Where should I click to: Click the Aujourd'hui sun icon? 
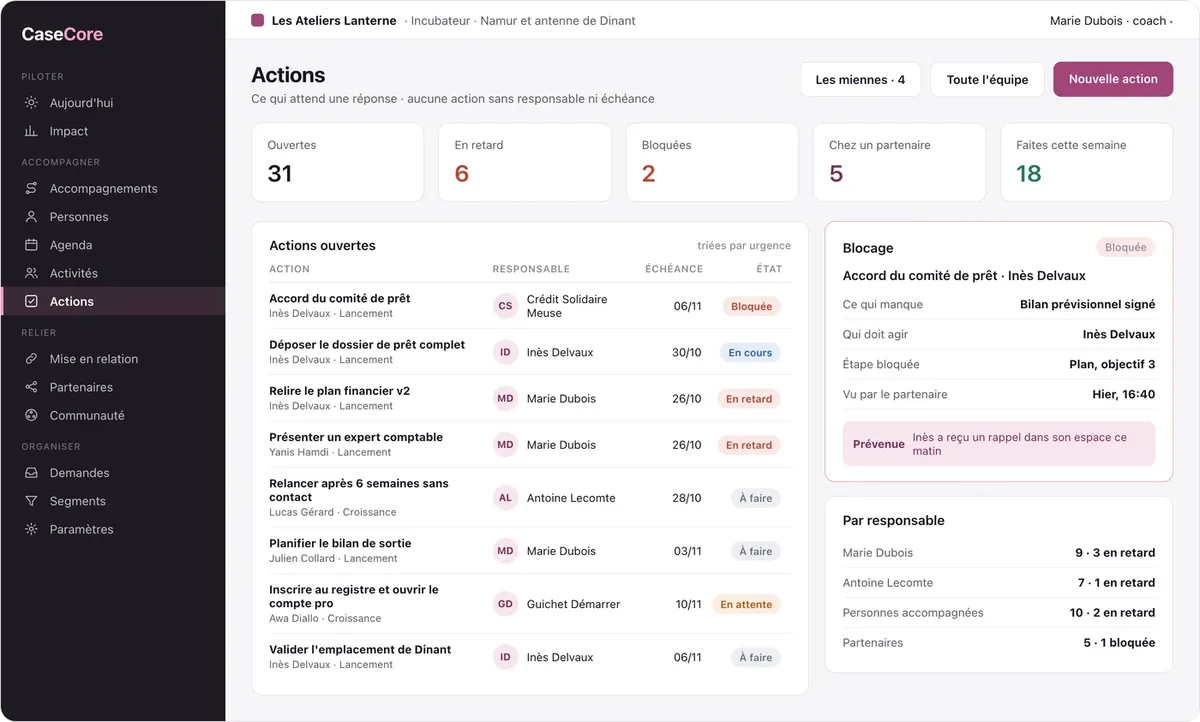tap(31, 103)
